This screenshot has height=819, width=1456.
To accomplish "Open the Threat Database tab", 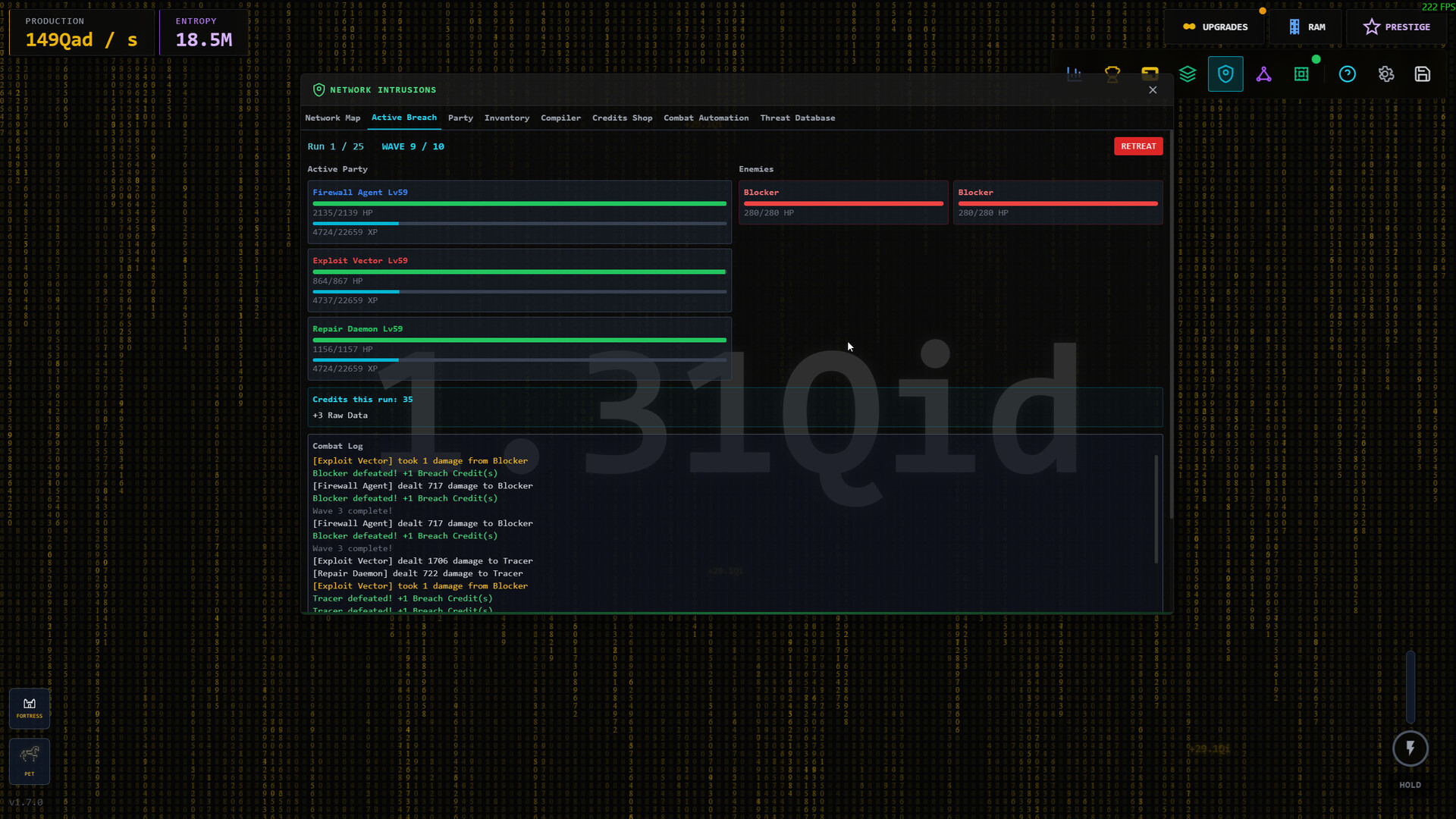I will click(797, 118).
